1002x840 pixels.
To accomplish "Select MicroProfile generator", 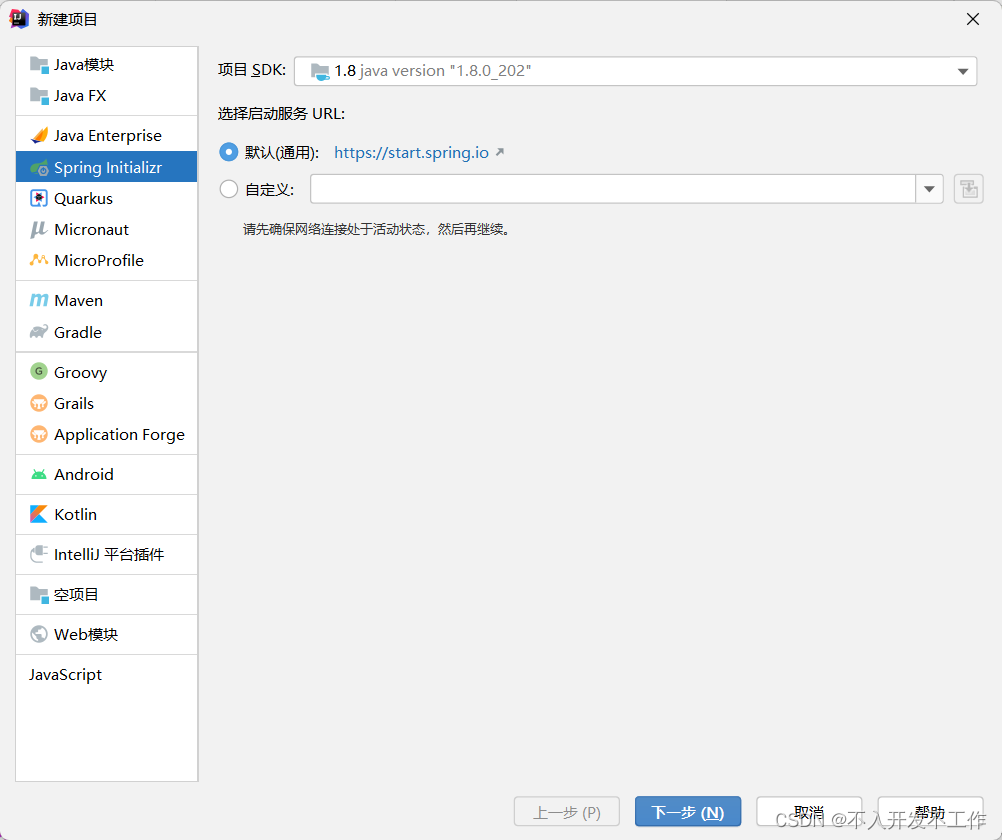I will tap(107, 260).
